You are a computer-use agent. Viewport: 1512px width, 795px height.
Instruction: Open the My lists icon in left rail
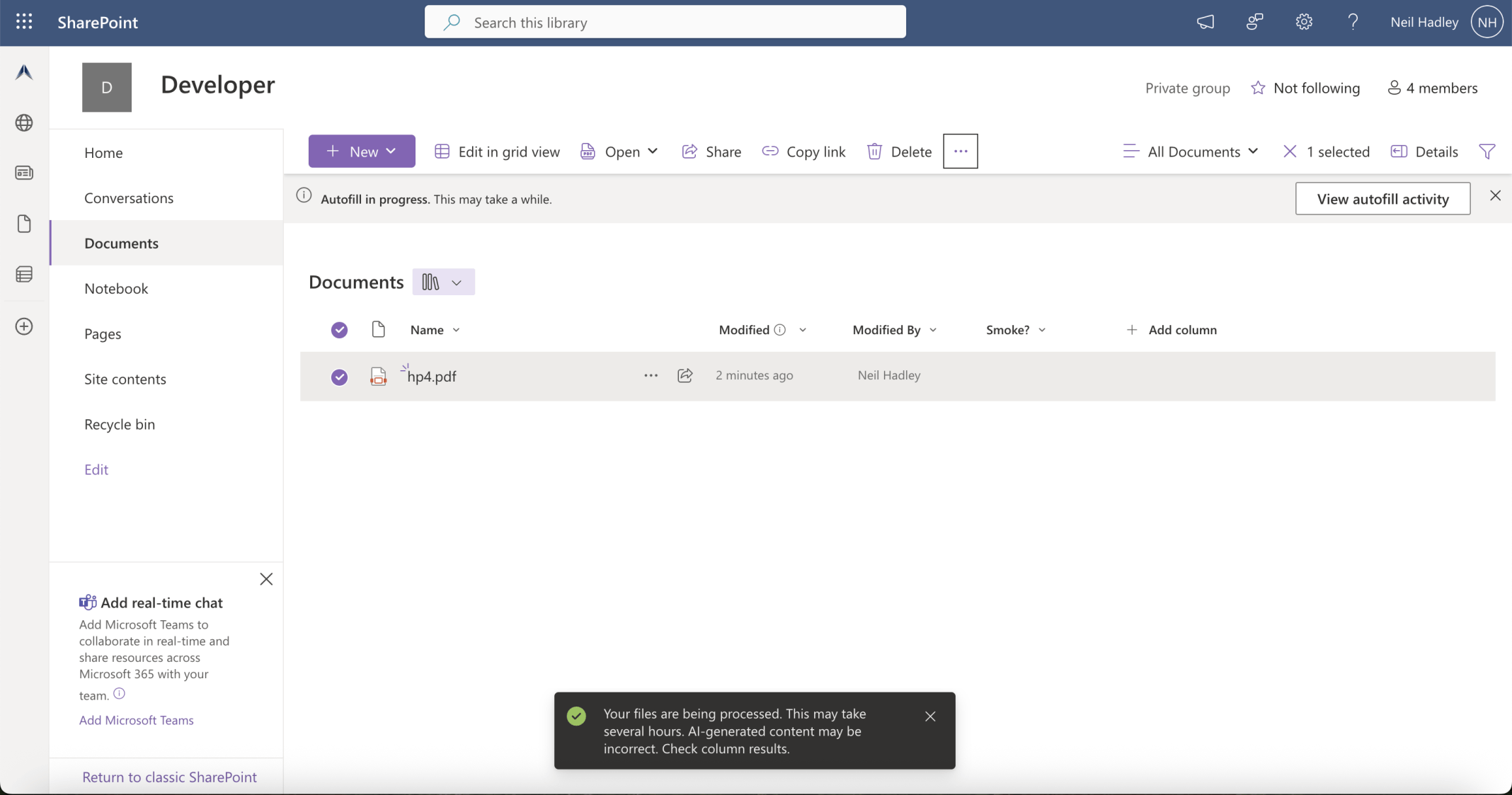pyautogui.click(x=24, y=275)
